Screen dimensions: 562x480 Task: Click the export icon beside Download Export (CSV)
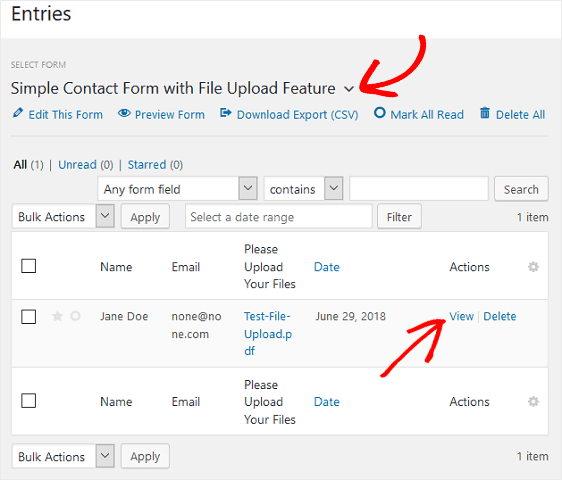point(225,113)
